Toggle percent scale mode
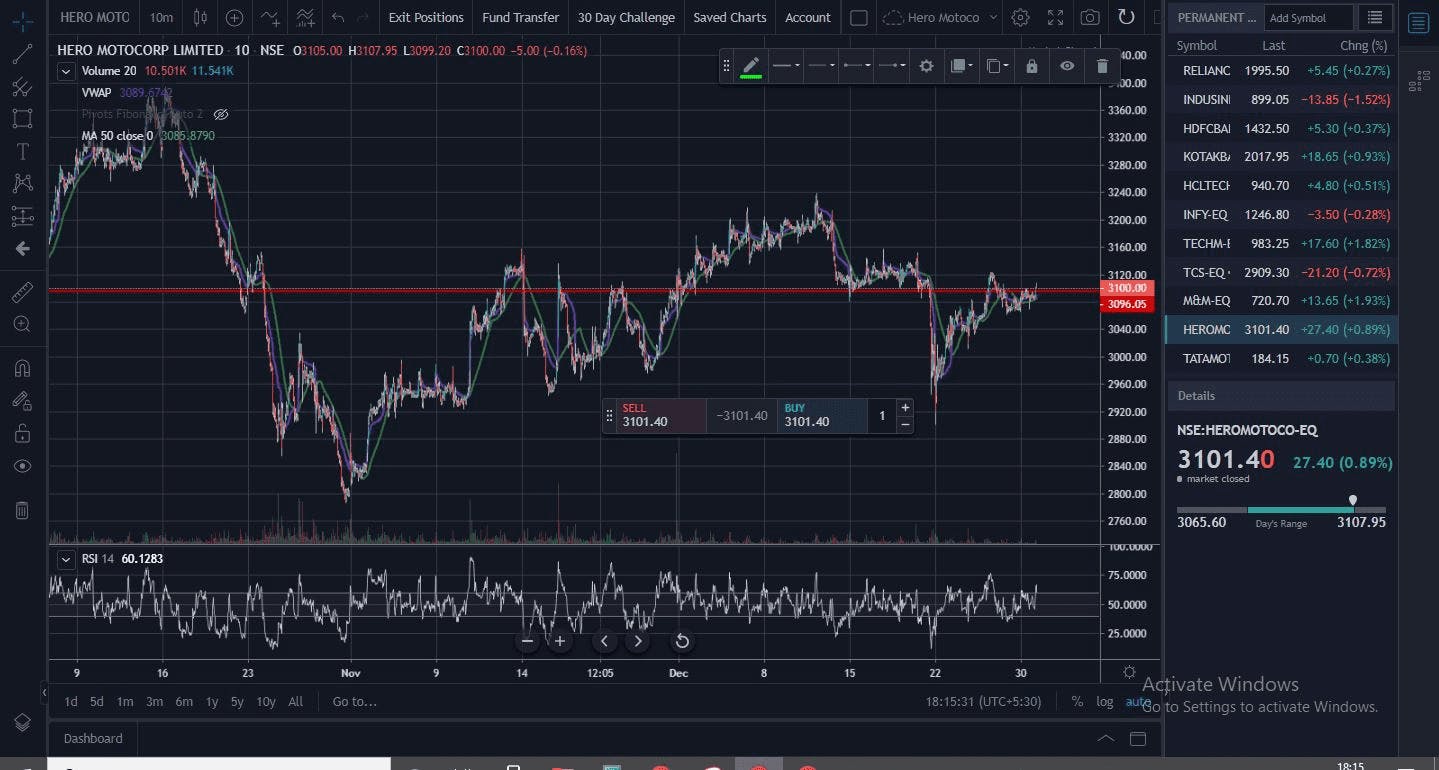This screenshot has width=1439, height=770. point(1077,701)
